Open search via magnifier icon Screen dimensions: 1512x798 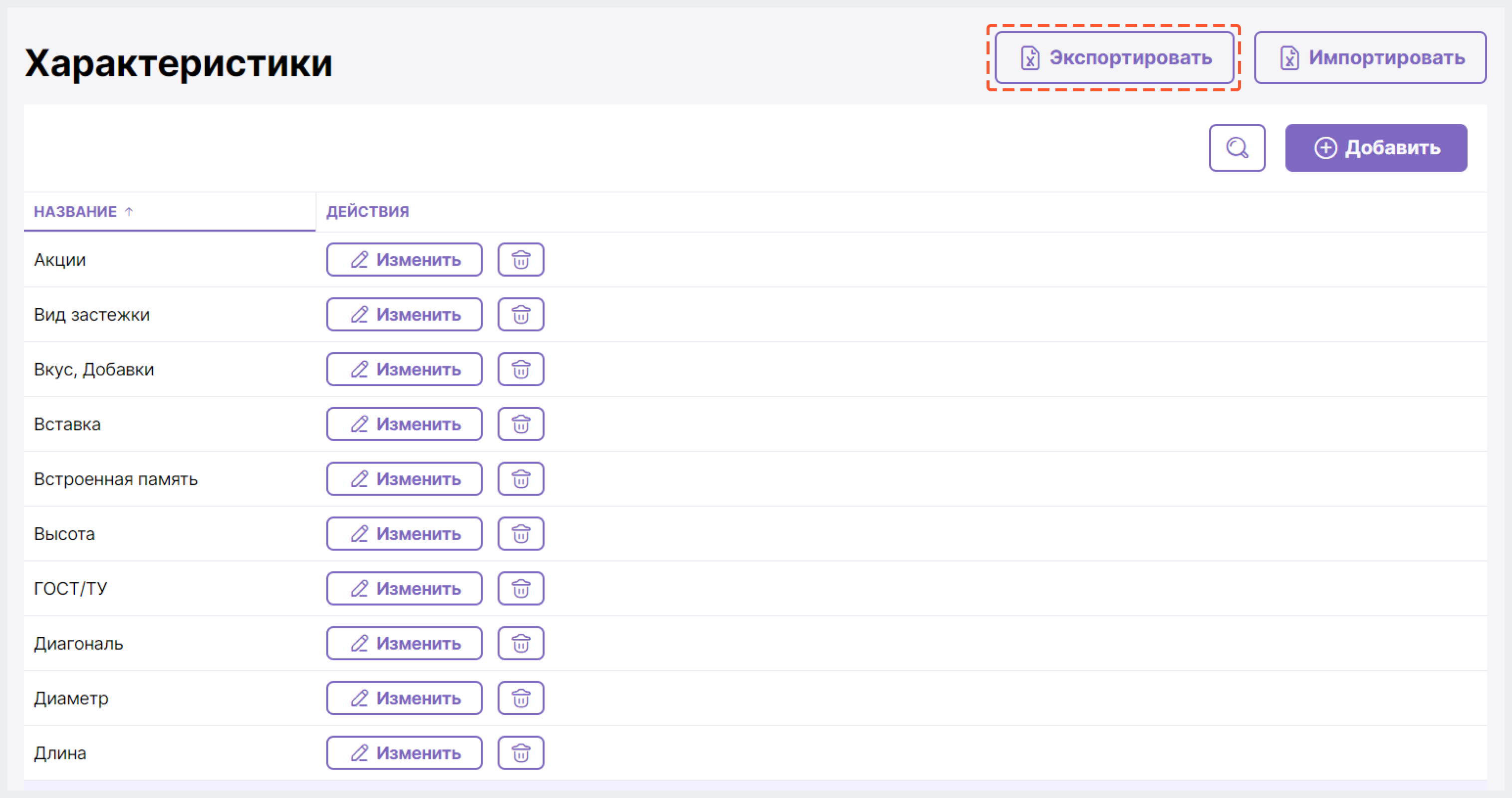(x=1237, y=148)
